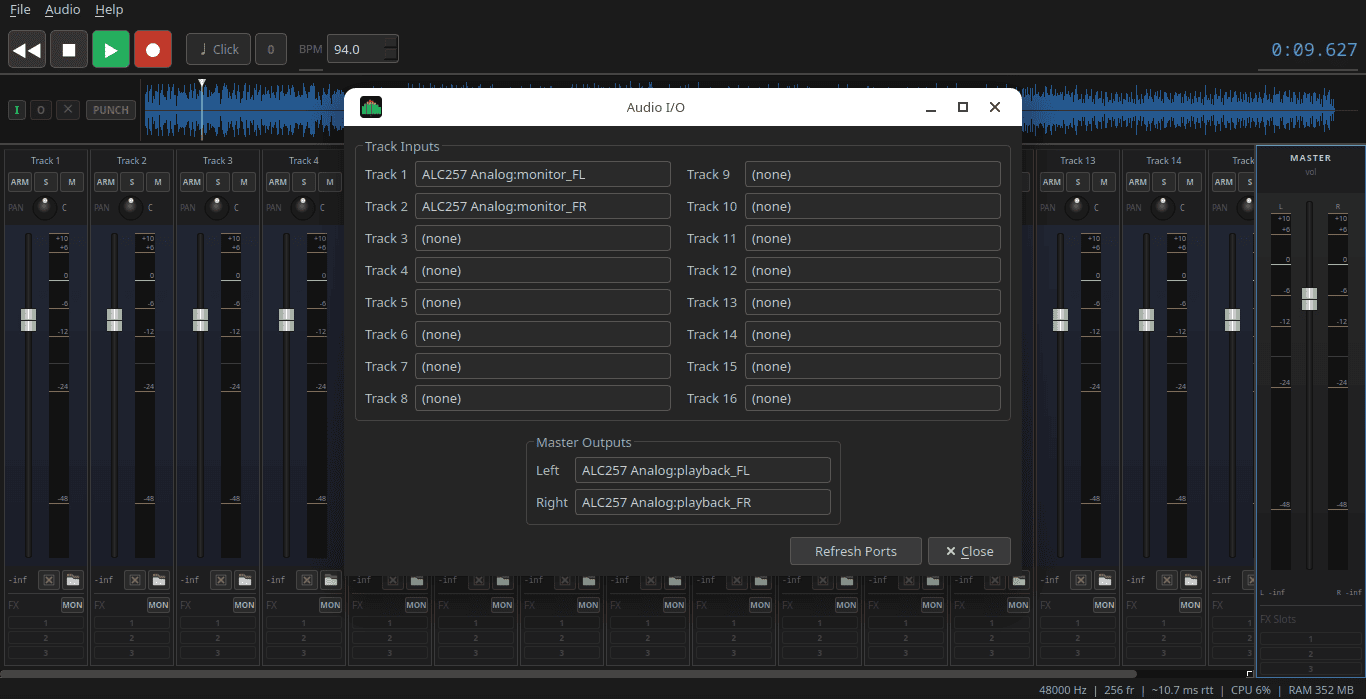Image resolution: width=1366 pixels, height=699 pixels.
Task: Toggle the metronome Click button
Action: point(218,49)
